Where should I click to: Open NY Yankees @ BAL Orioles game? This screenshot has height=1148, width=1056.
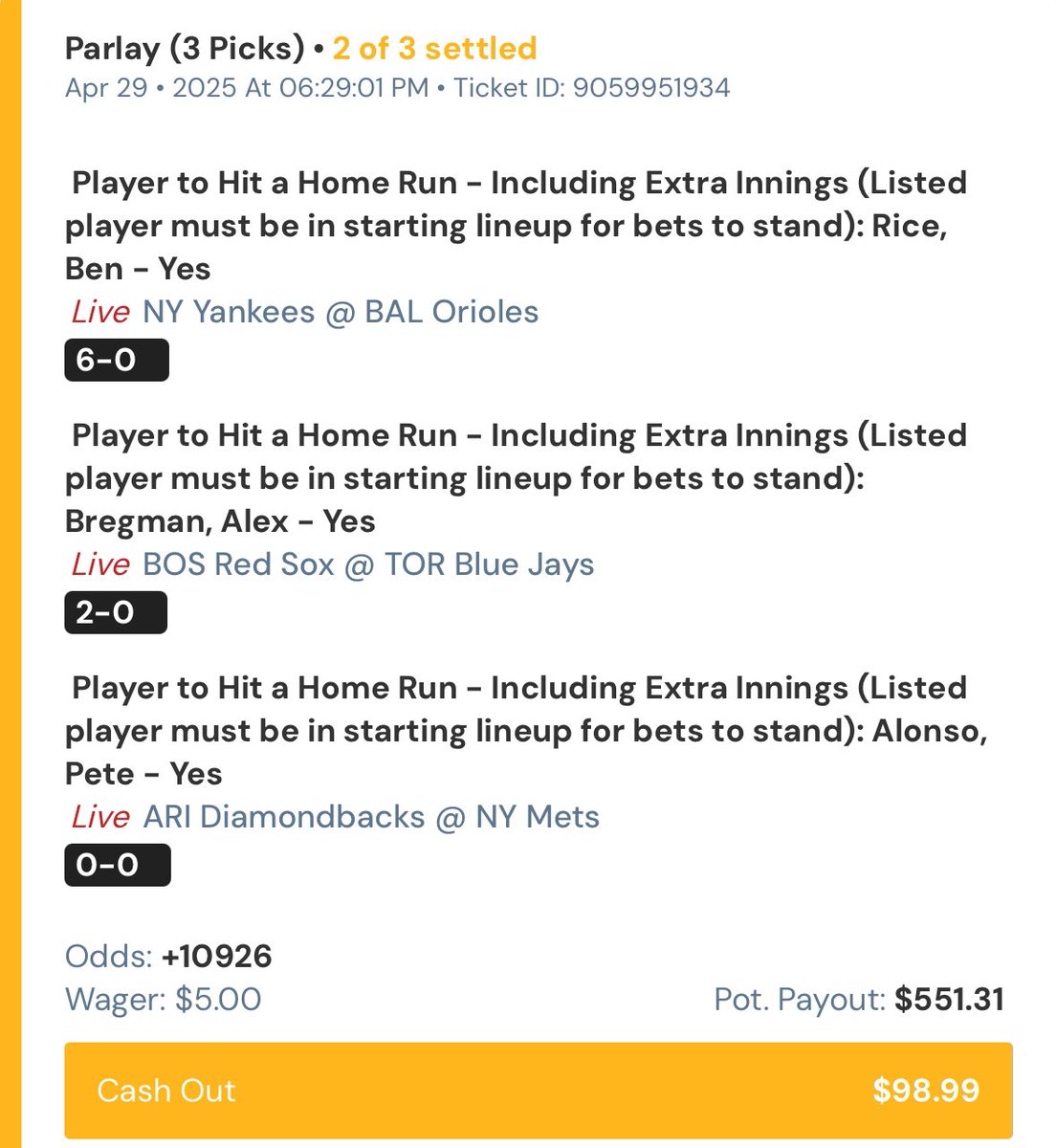[341, 312]
